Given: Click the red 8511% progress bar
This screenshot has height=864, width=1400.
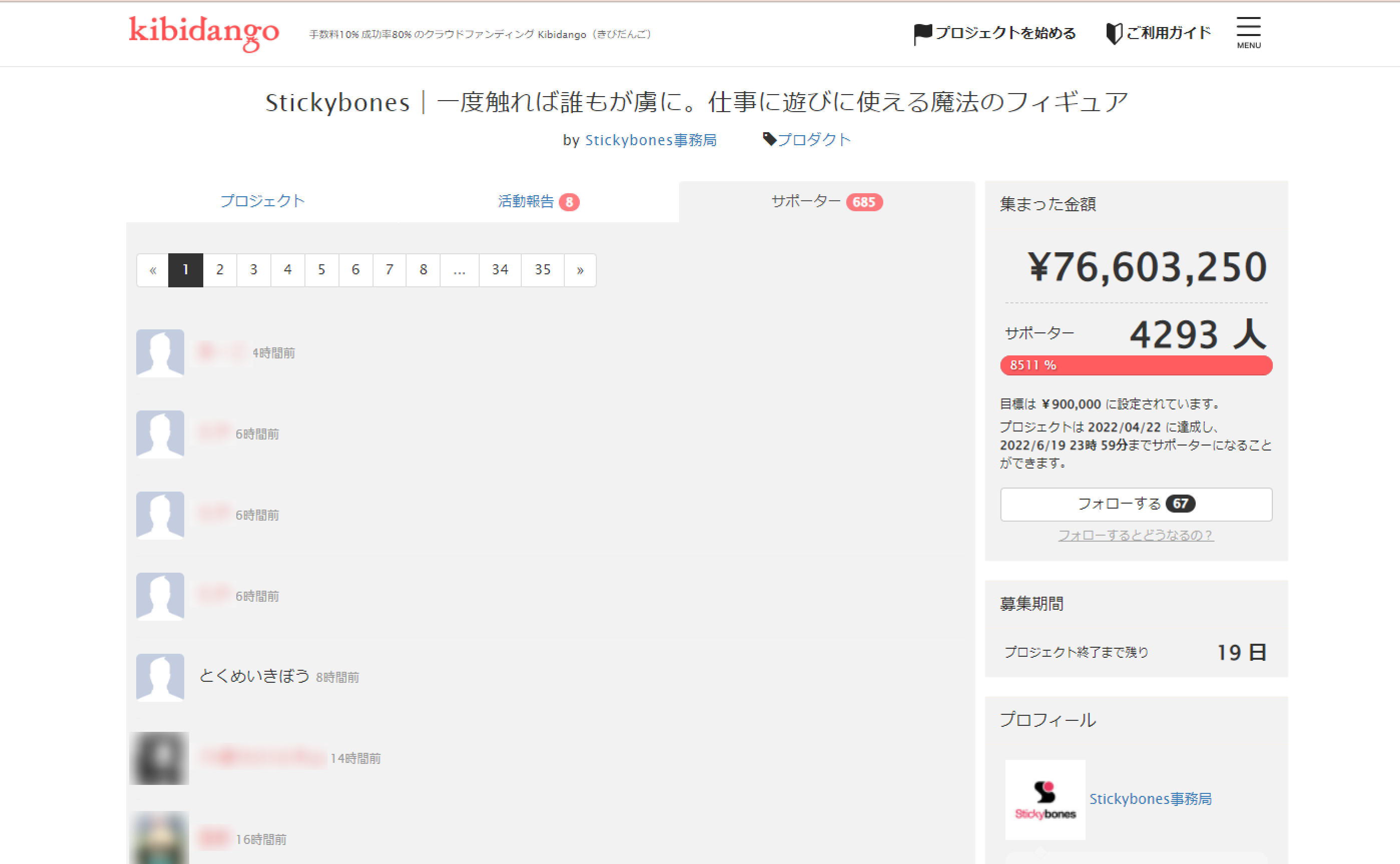Looking at the screenshot, I should coord(1136,365).
